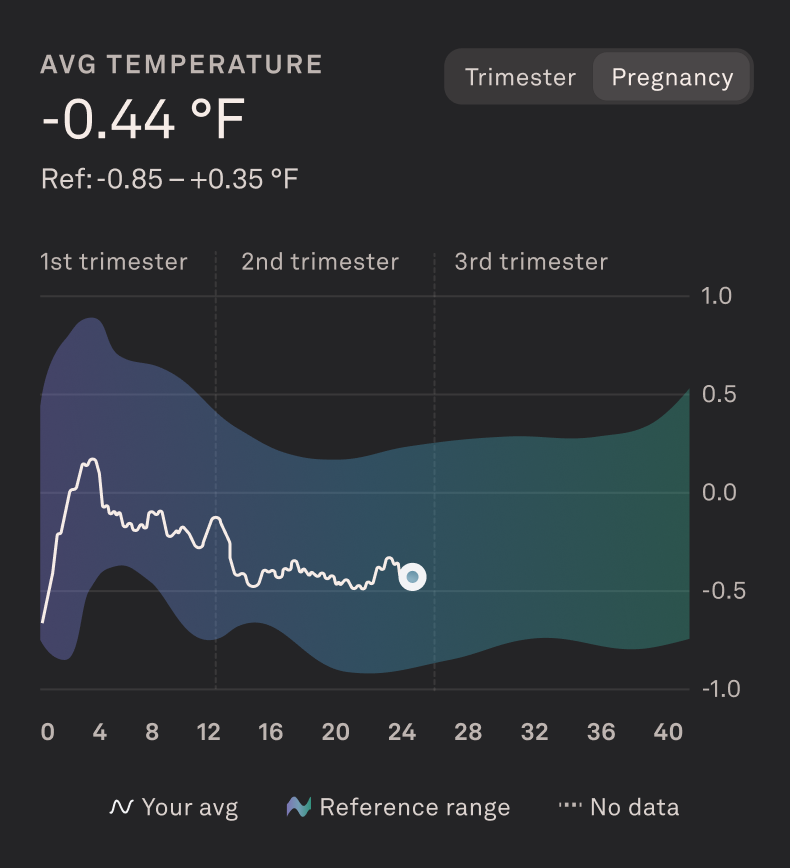Select the Pregnancy view tab
Viewport: 790px width, 868px height.
point(672,78)
